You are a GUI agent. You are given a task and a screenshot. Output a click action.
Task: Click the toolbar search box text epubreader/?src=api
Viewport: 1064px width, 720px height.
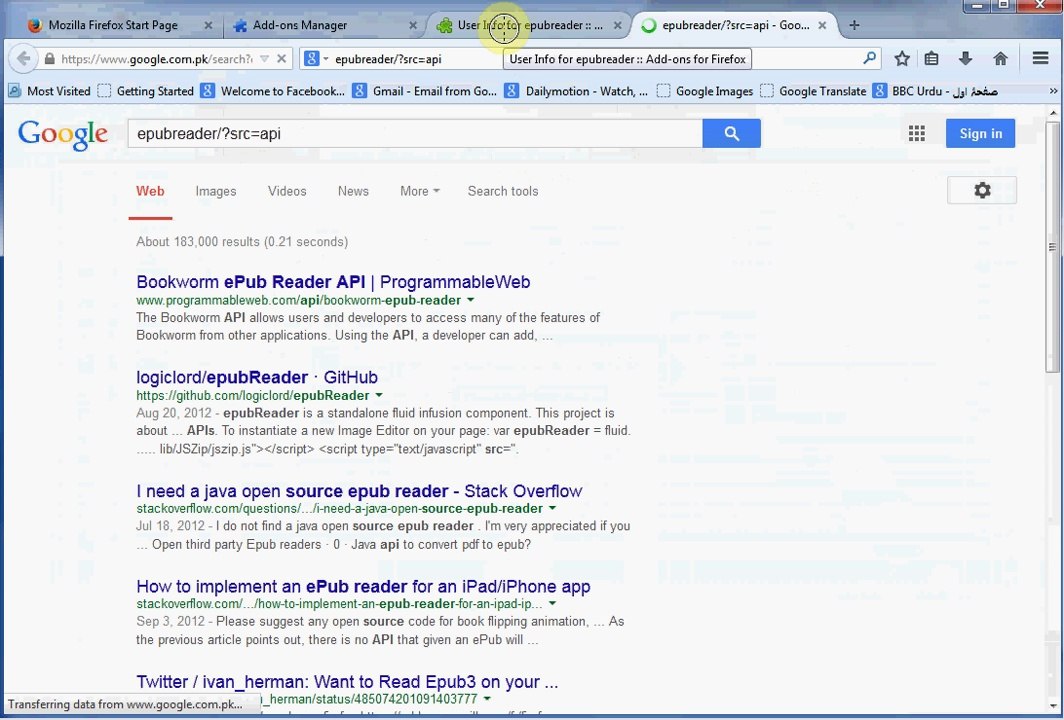388,59
